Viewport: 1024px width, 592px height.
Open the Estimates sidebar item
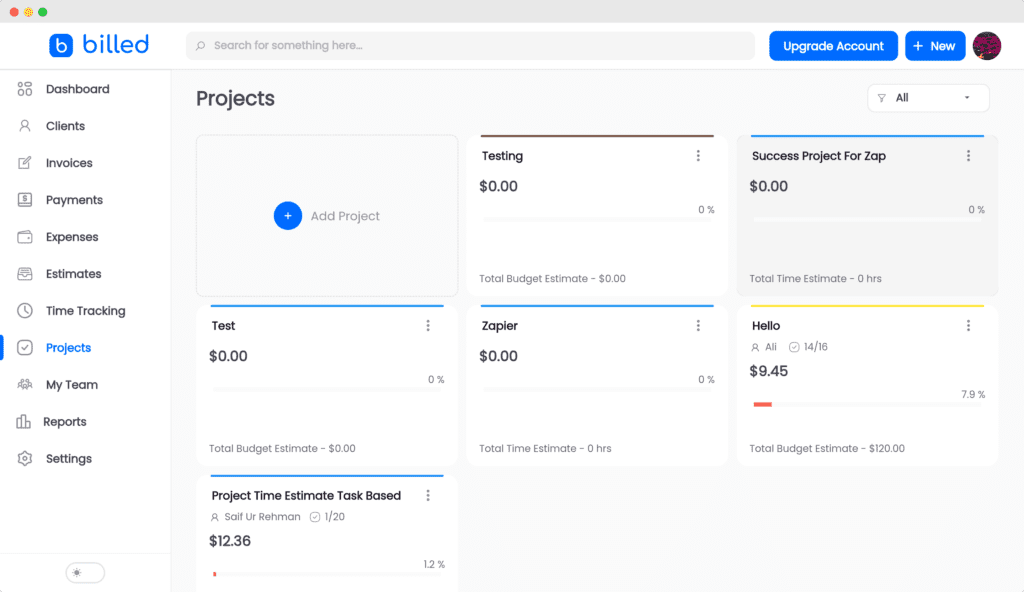pos(73,274)
